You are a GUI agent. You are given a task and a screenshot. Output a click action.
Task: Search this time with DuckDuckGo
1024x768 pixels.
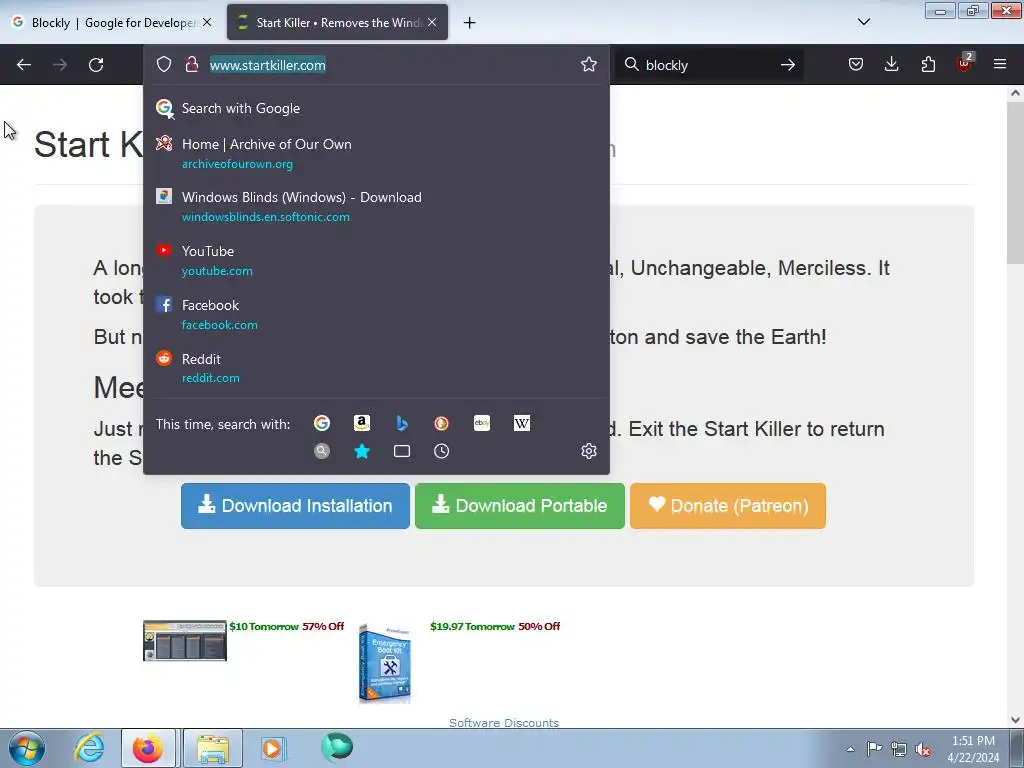tap(441, 423)
